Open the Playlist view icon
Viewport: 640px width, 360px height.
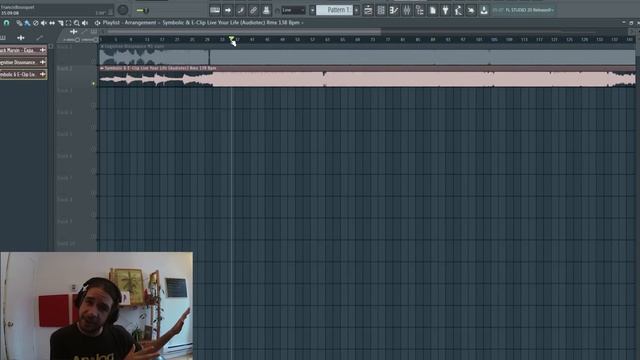coord(368,10)
